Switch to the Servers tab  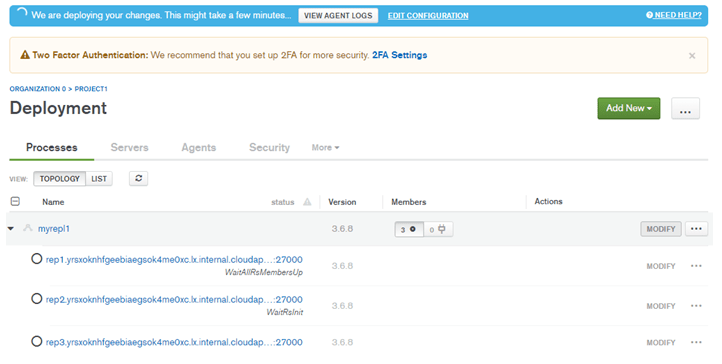point(129,148)
